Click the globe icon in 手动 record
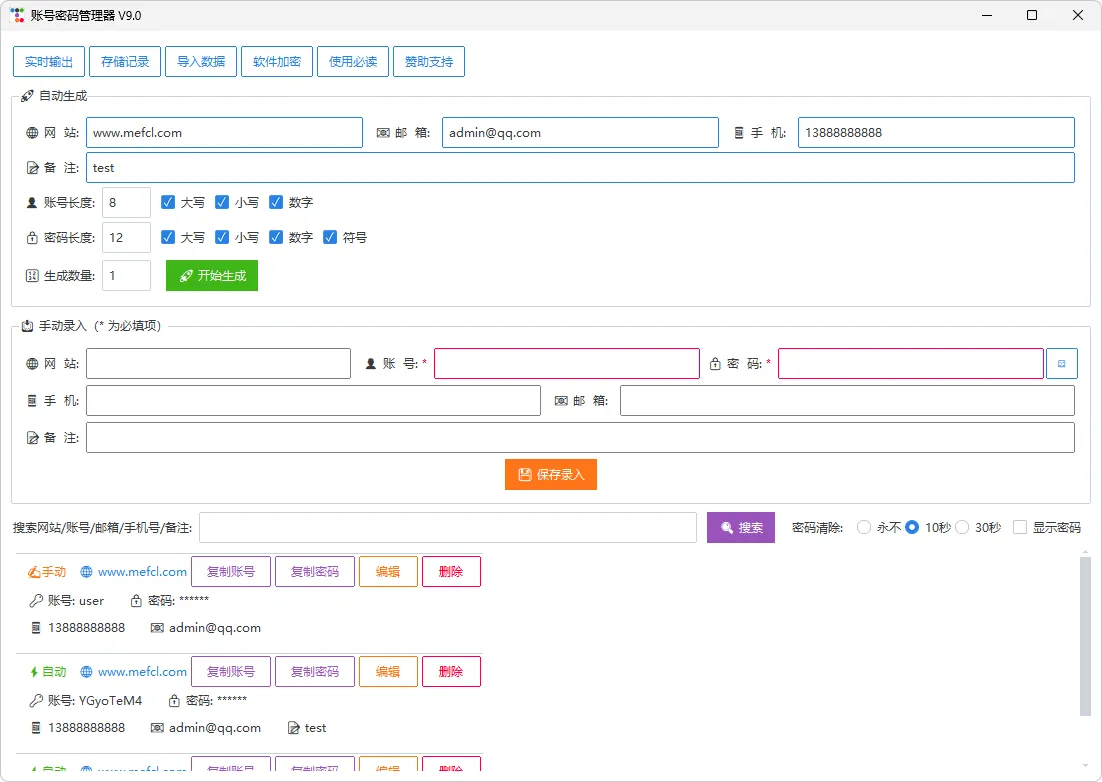This screenshot has width=1102, height=782. pos(86,572)
